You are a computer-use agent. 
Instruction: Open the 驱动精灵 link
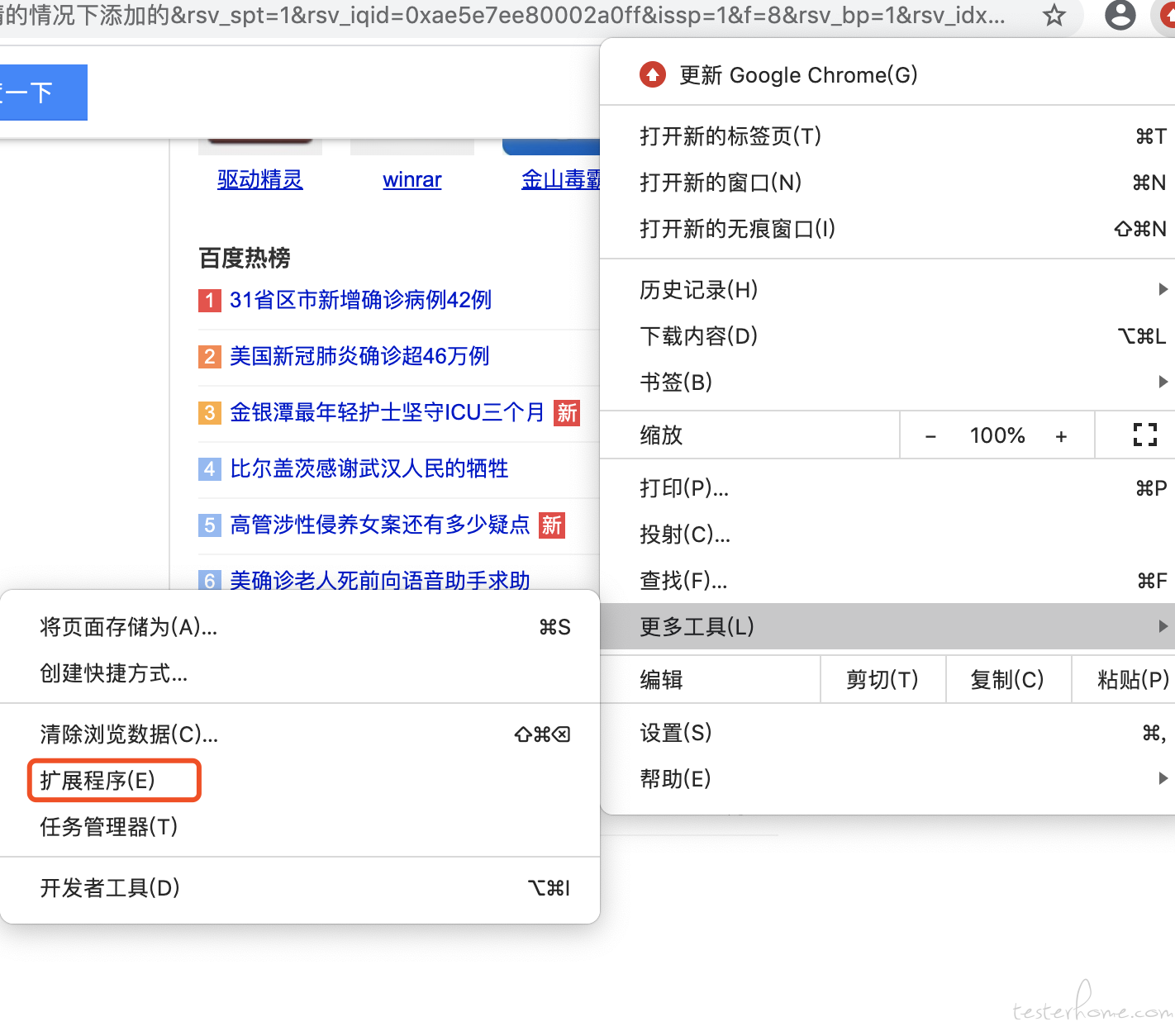tap(259, 179)
